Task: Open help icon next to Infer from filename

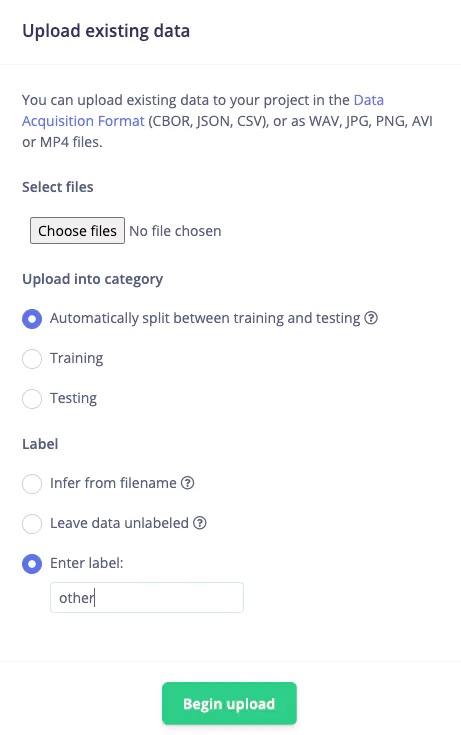Action: pyautogui.click(x=188, y=483)
